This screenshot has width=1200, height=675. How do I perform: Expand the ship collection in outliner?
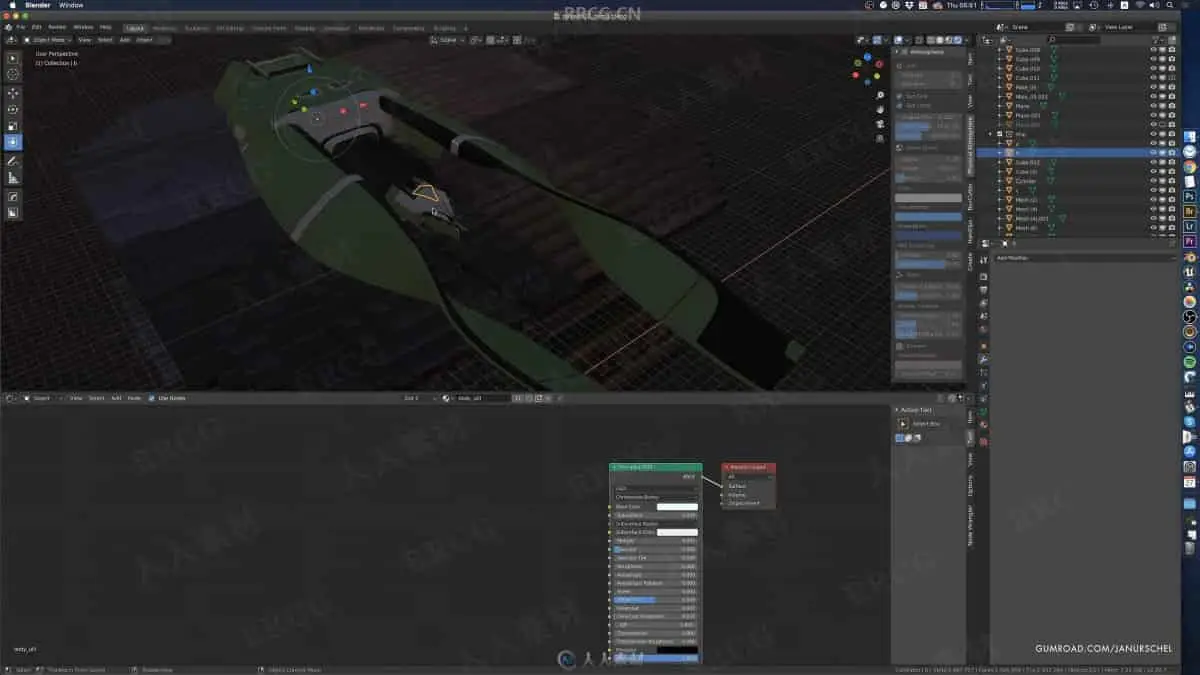point(991,134)
